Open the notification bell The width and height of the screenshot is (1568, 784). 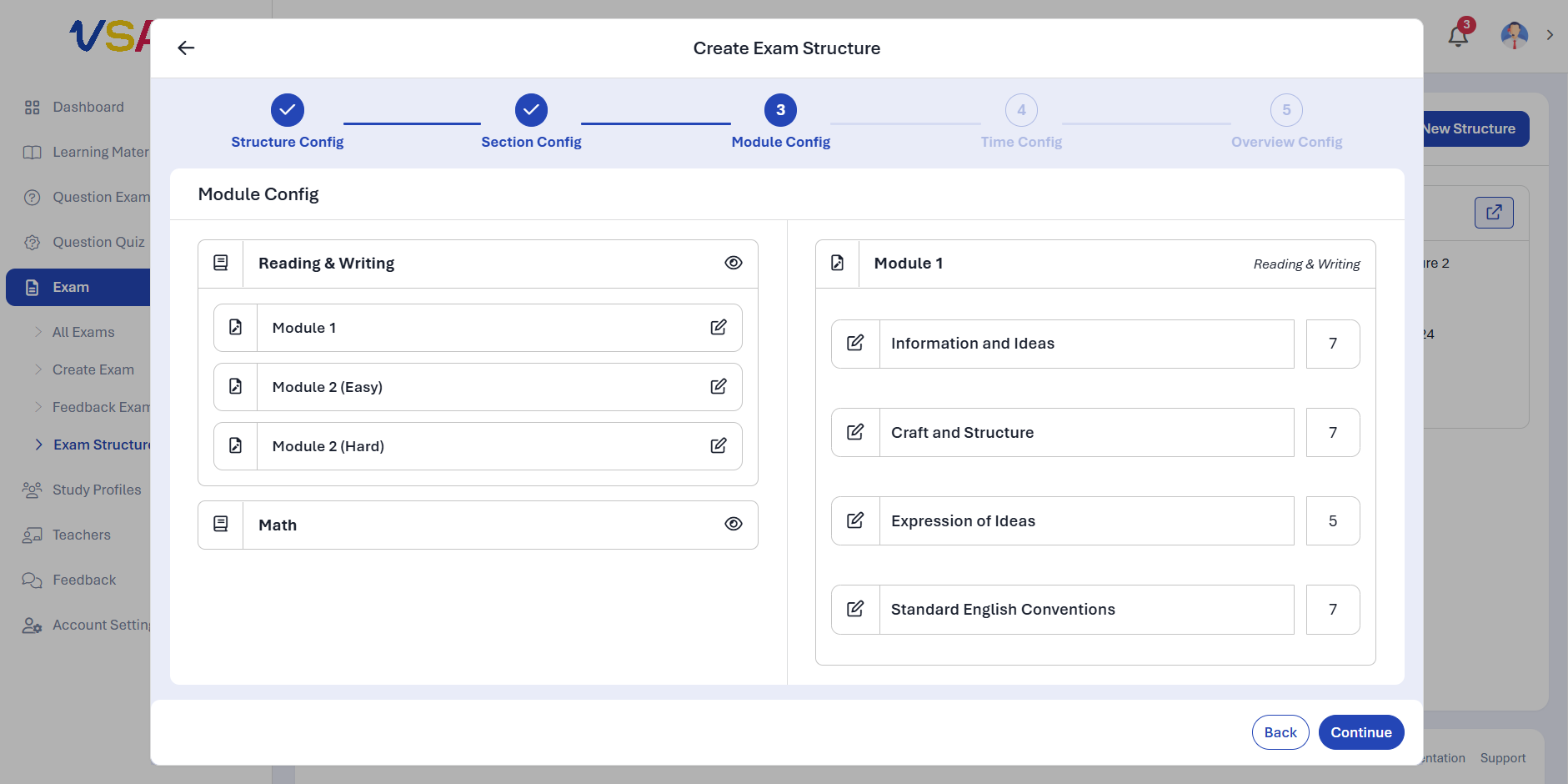point(1458,36)
